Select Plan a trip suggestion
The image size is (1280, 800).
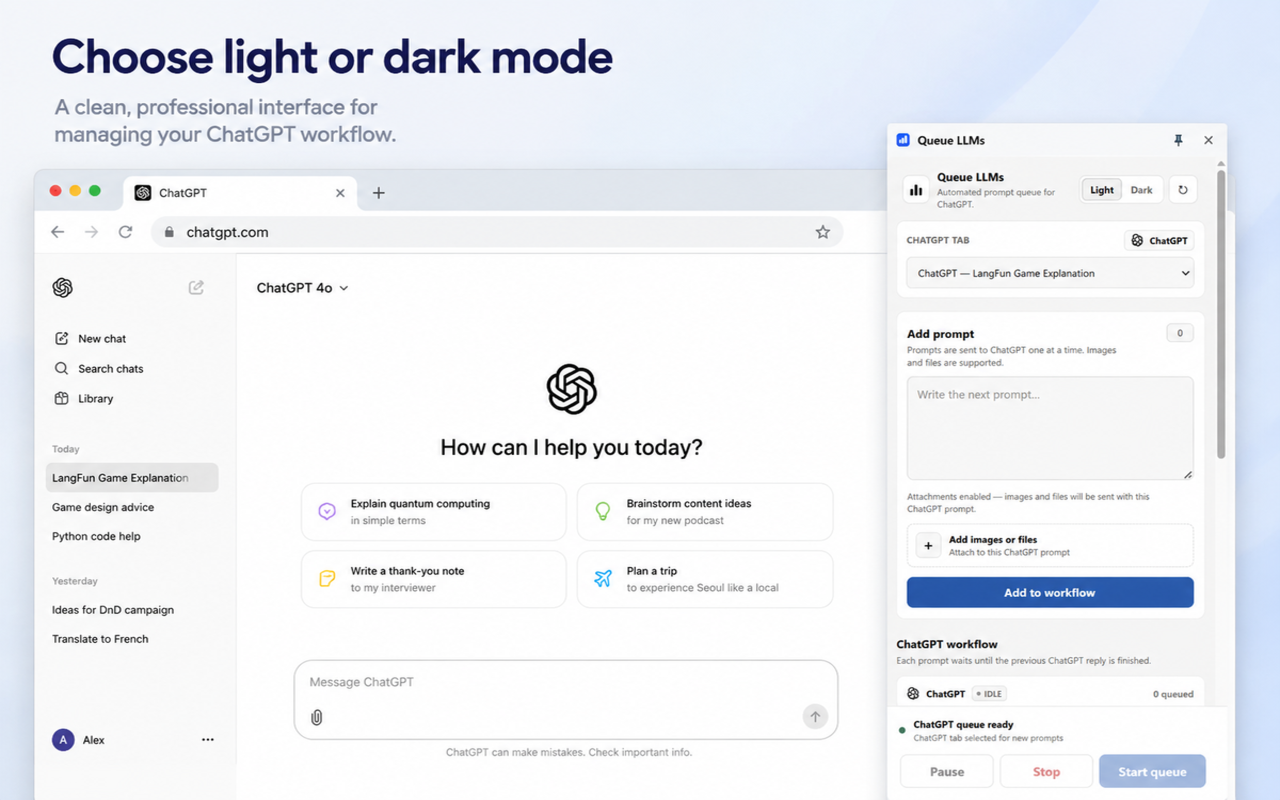pos(705,579)
